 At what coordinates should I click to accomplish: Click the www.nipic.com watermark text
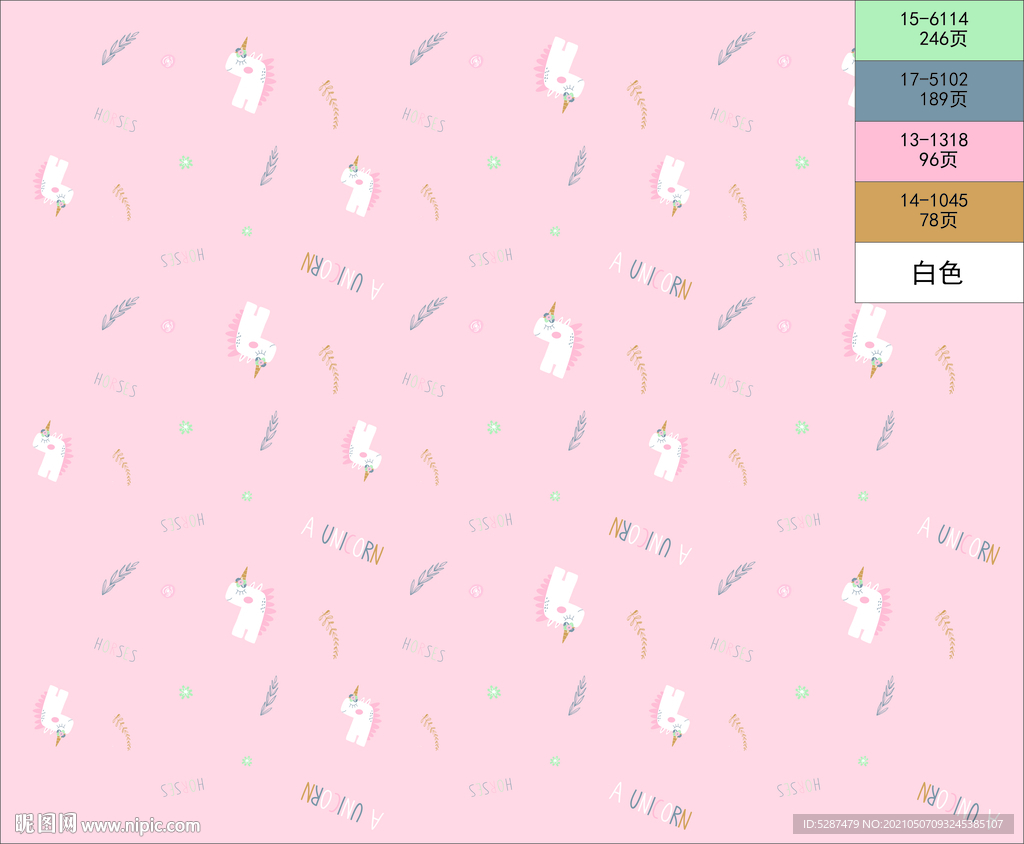tap(141, 826)
